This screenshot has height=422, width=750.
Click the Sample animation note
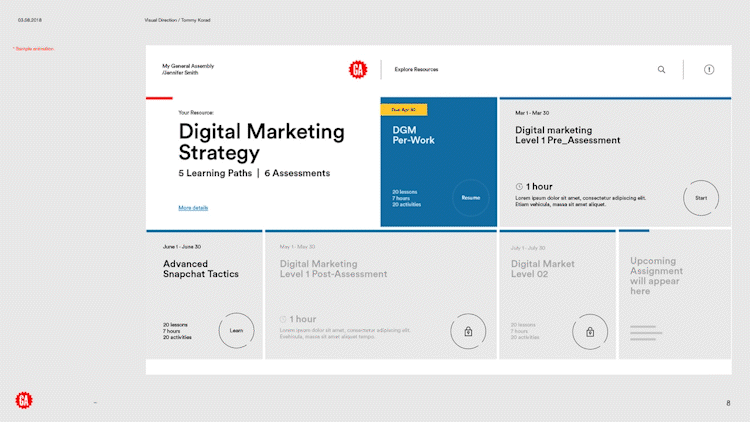click(33, 49)
